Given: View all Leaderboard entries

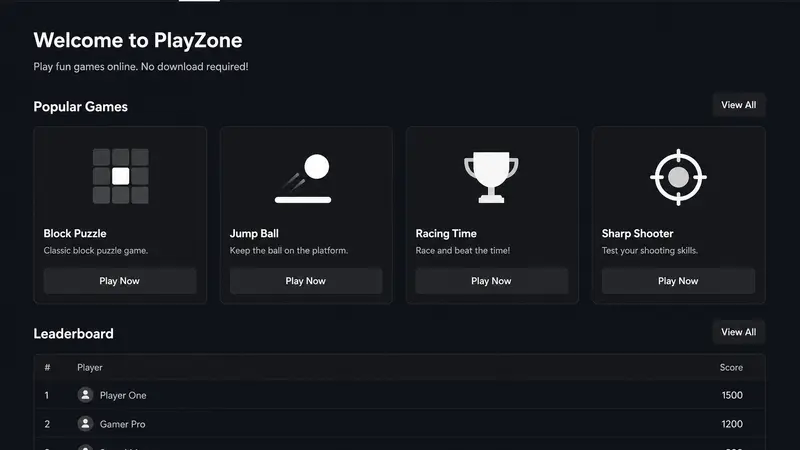Looking at the screenshot, I should (738, 332).
